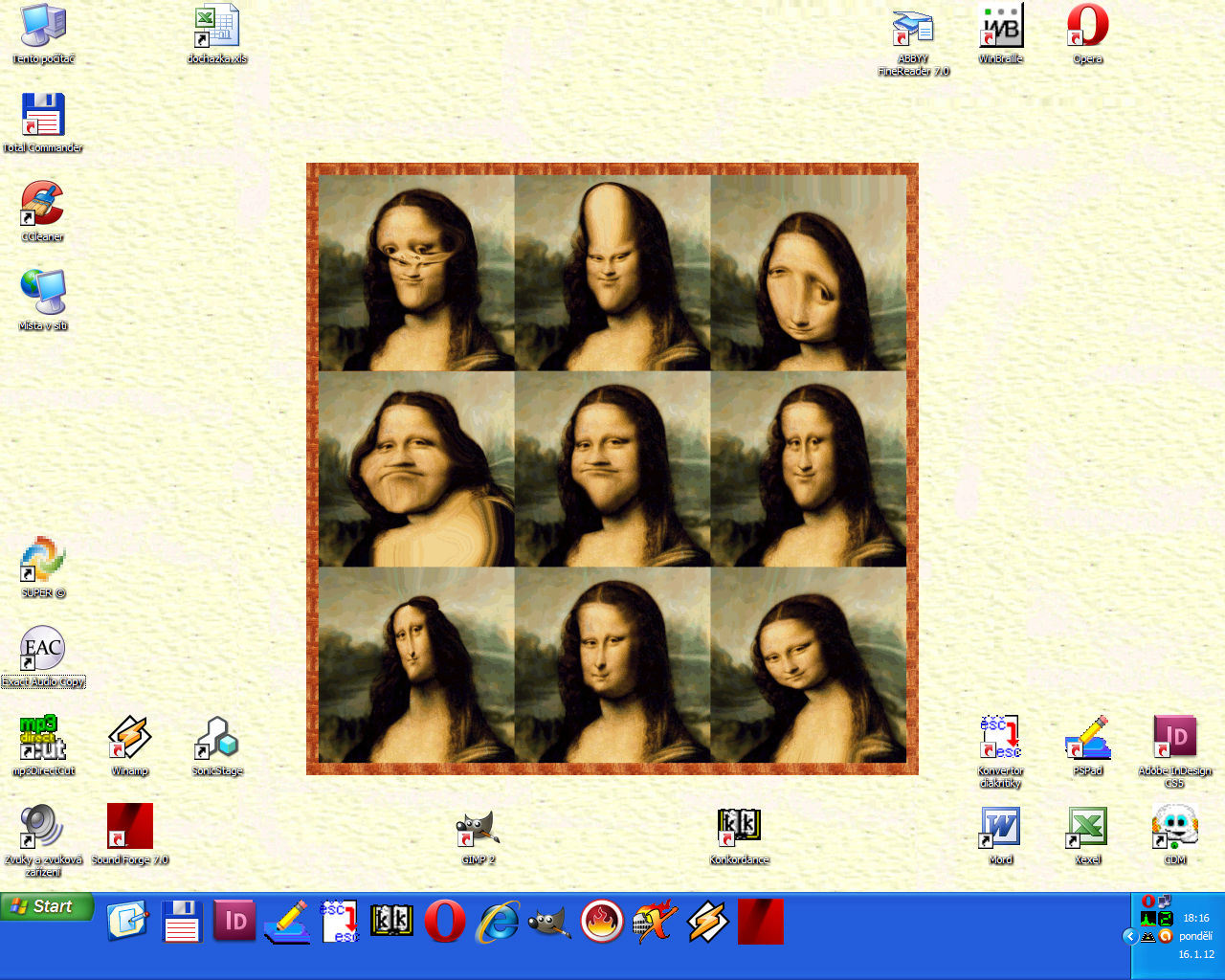Open the network connection tray icon

1165,902
